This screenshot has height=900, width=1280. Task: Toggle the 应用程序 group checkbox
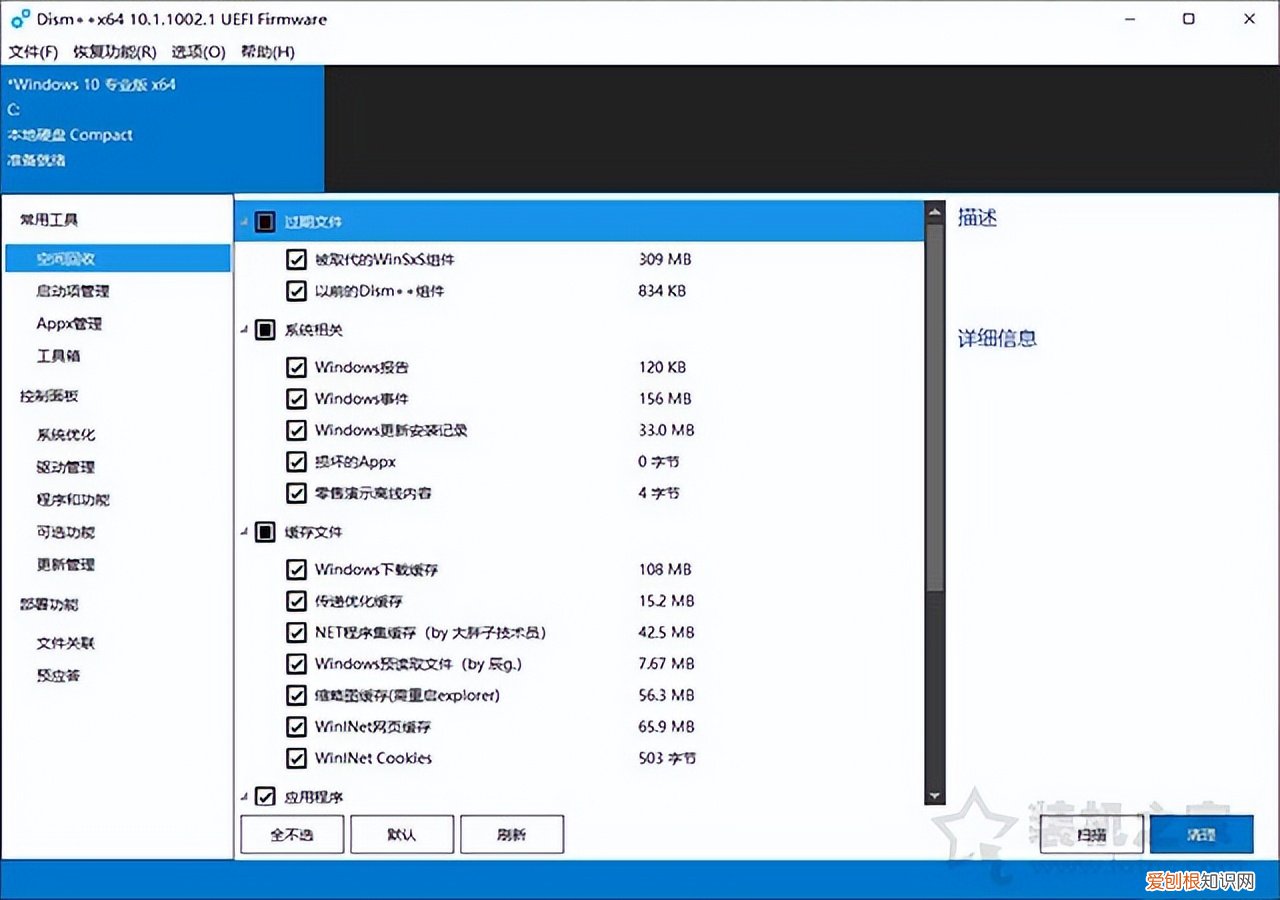pyautogui.click(x=265, y=797)
